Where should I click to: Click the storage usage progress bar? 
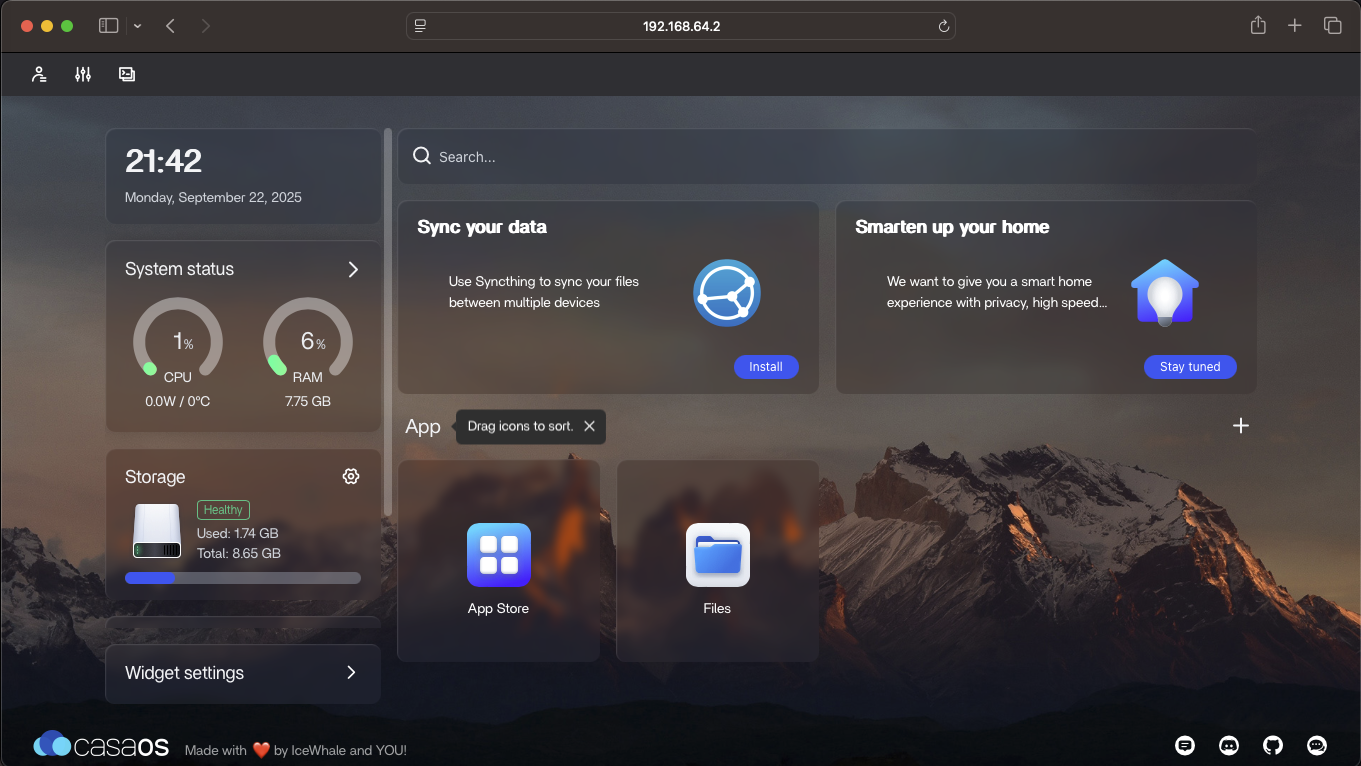tap(243, 578)
